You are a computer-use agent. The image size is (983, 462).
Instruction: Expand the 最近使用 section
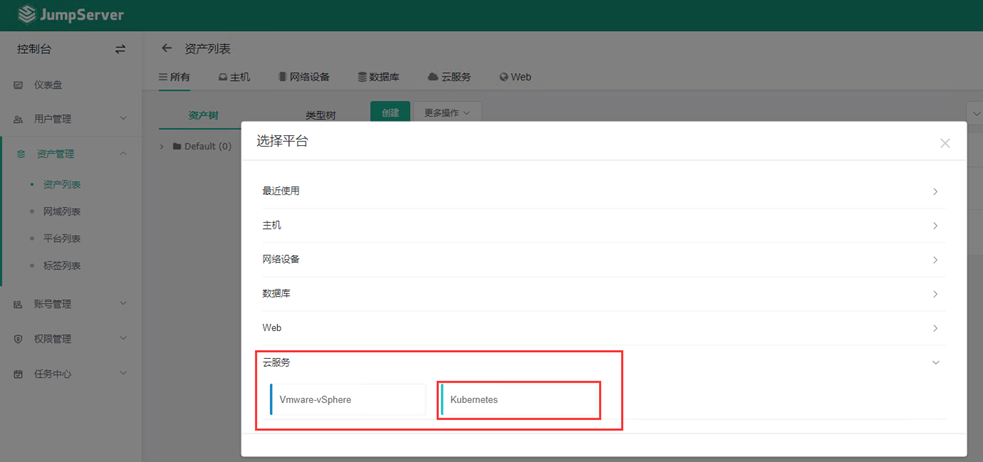(604, 191)
